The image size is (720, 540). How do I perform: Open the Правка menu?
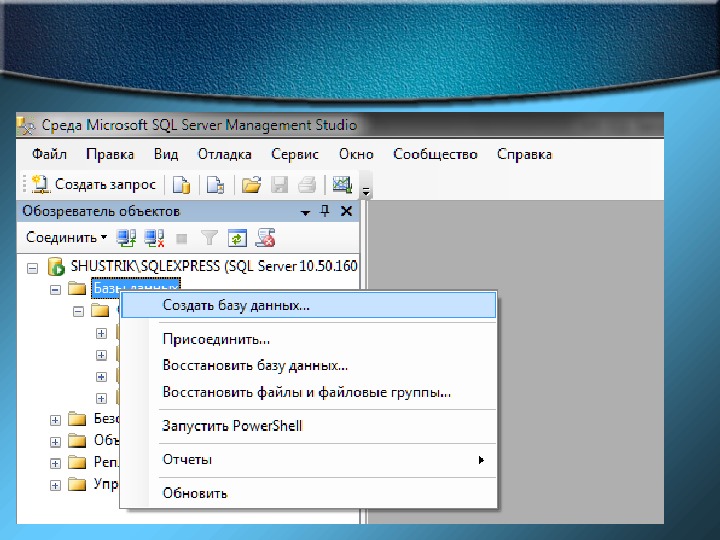110,154
